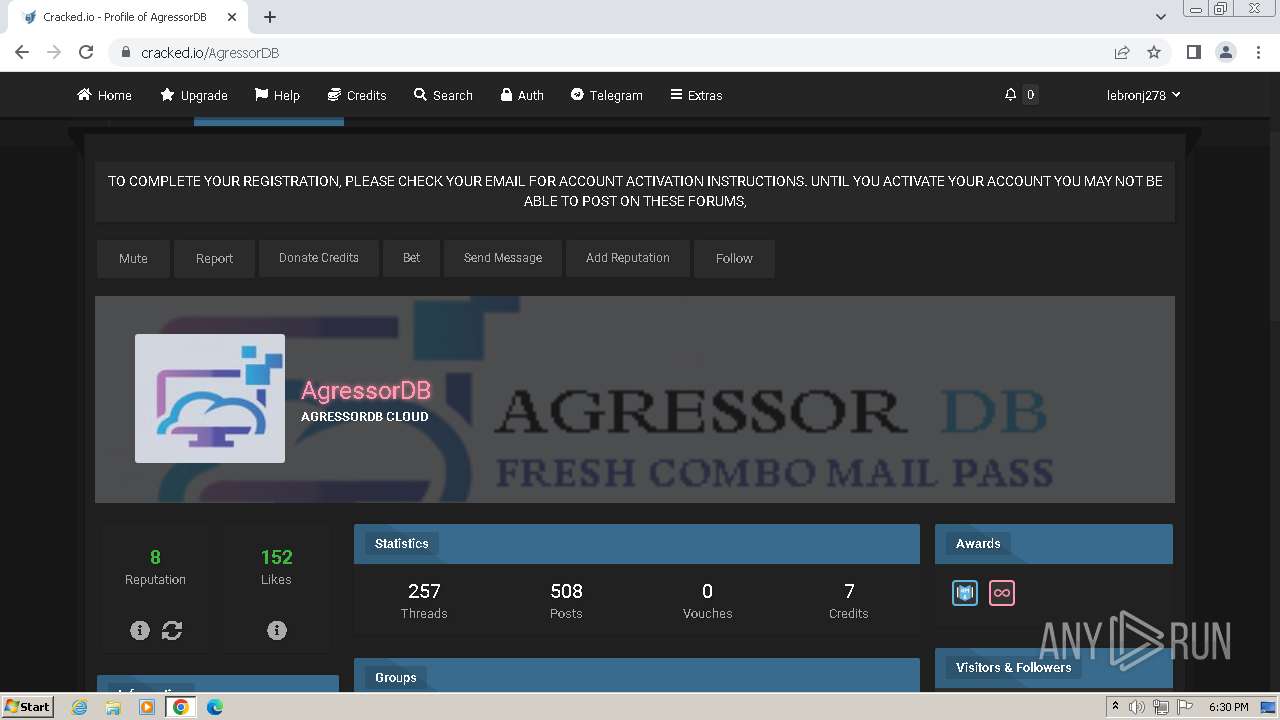1280x720 pixels.
Task: Open Chrome's three-dot menu
Action: point(1258,52)
